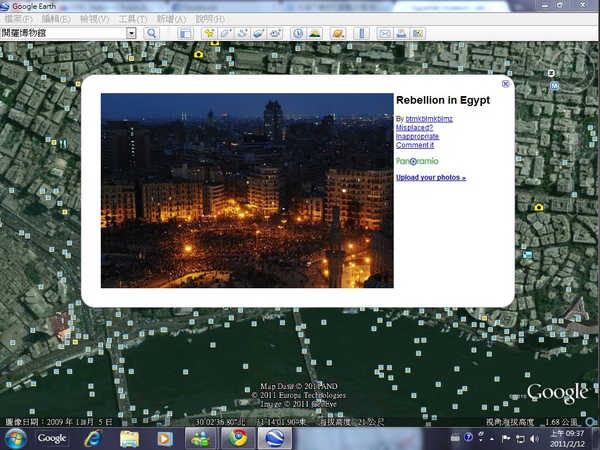This screenshot has width=600, height=450.
Task: View in Google Maps toolbar icon
Action: [417, 33]
